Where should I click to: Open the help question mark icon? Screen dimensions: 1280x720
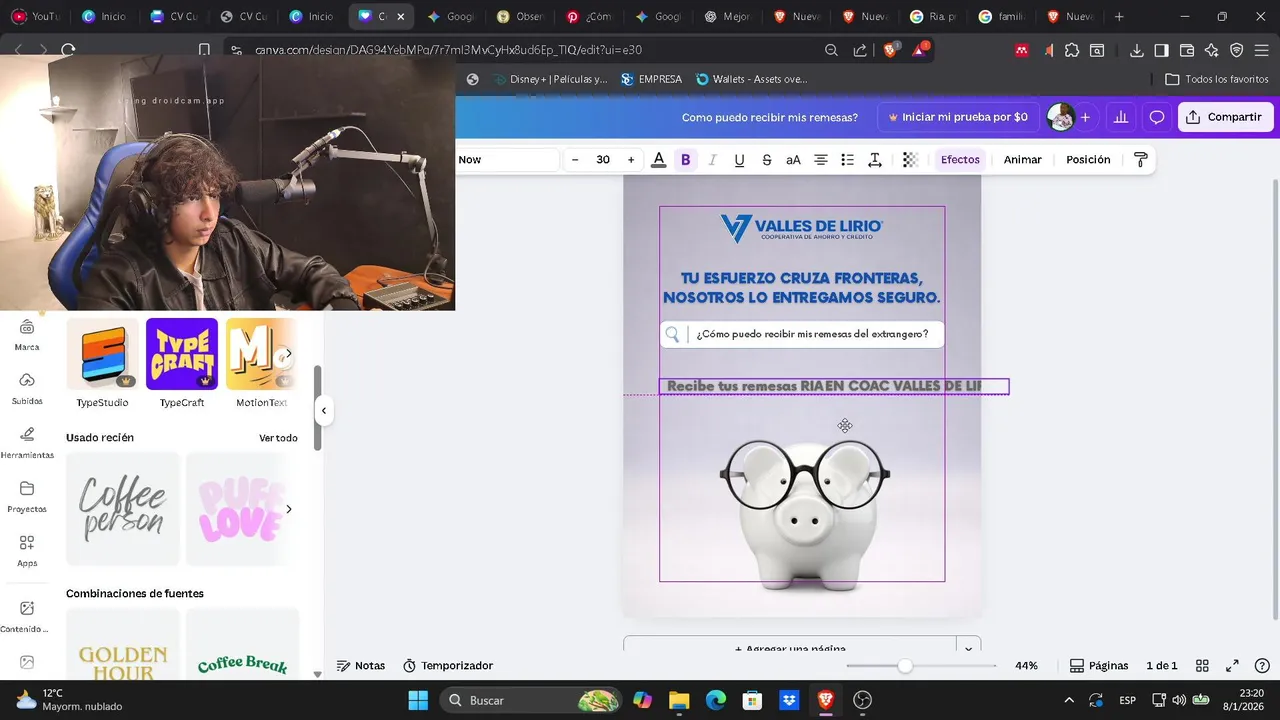[x=1263, y=666]
